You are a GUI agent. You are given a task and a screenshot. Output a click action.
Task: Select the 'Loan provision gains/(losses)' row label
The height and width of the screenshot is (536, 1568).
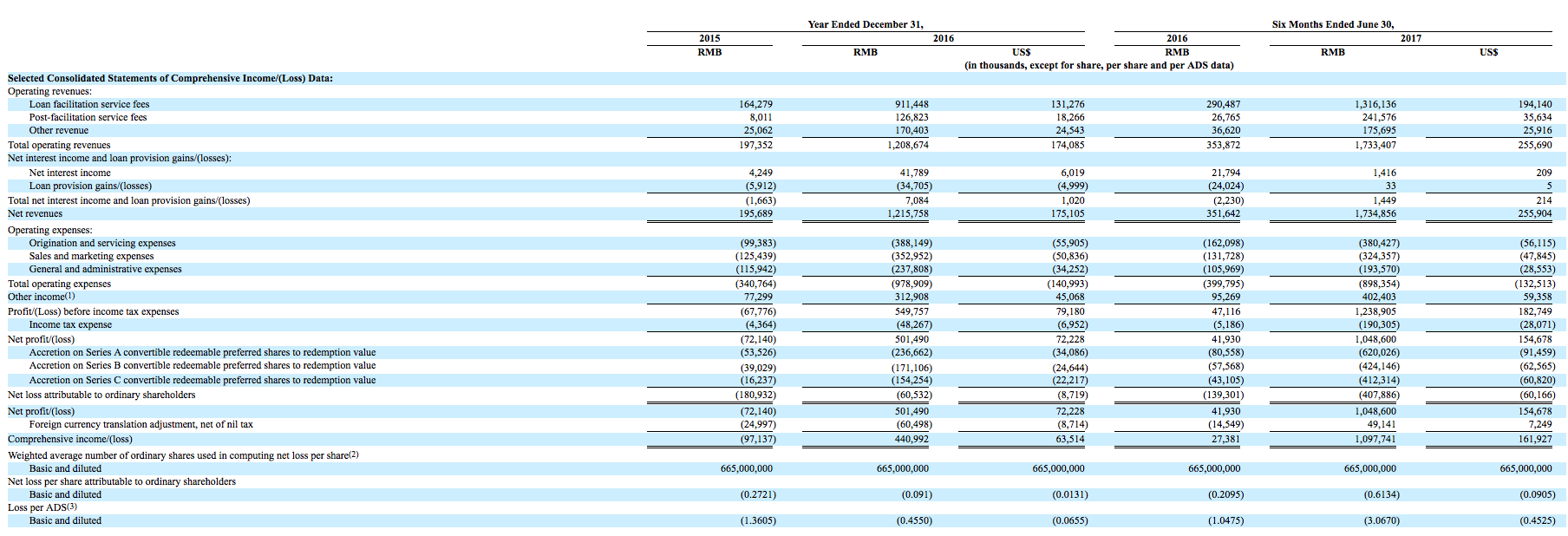pyautogui.click(x=90, y=186)
